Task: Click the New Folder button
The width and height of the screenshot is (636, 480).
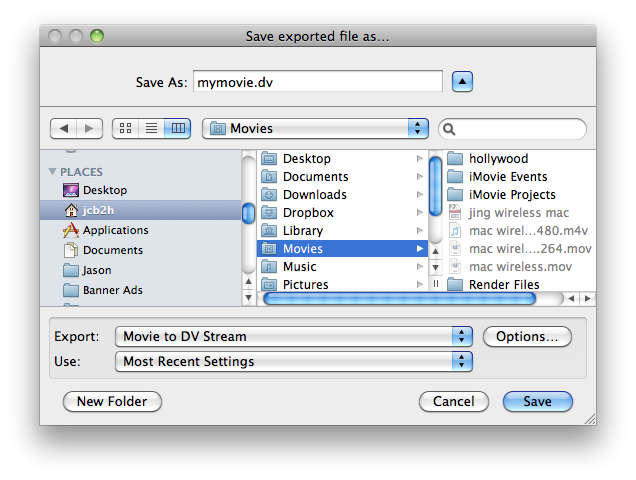Action: [112, 401]
